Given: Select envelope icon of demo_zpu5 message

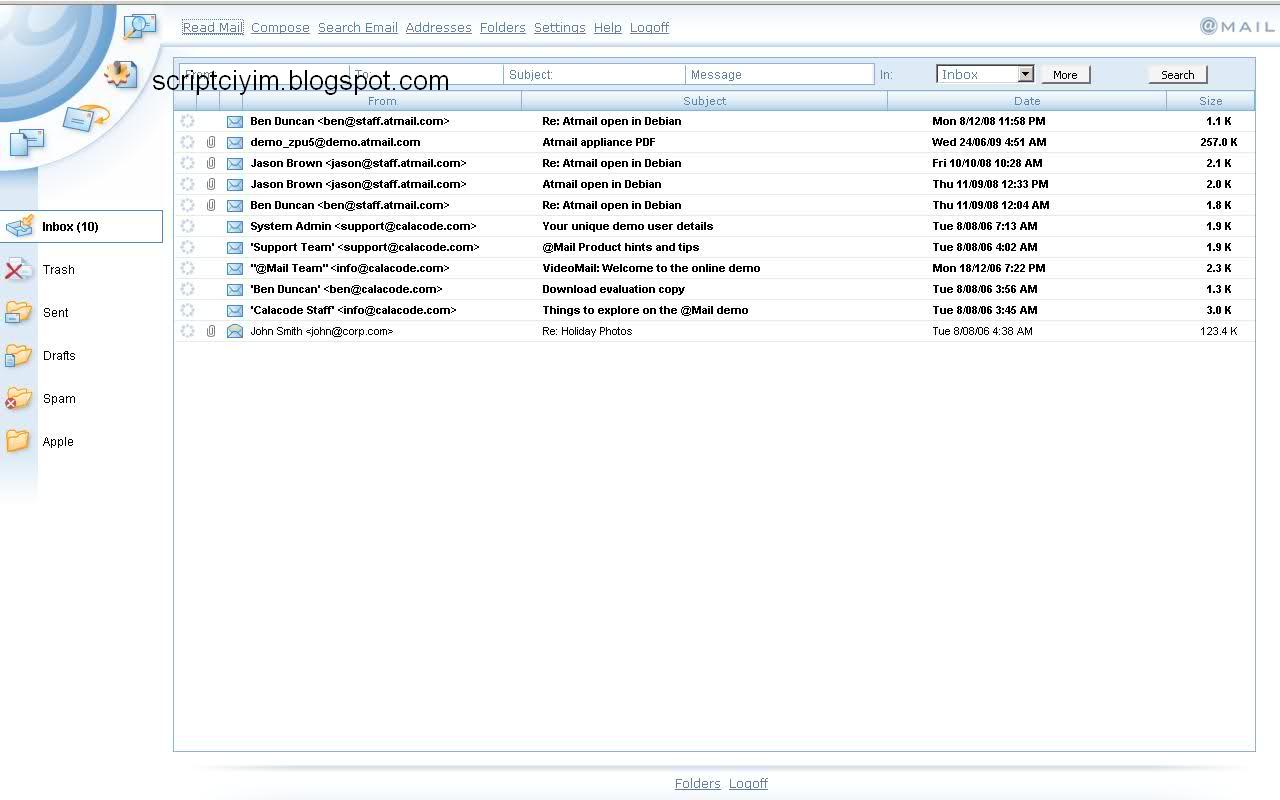Looking at the screenshot, I should pos(235,143).
